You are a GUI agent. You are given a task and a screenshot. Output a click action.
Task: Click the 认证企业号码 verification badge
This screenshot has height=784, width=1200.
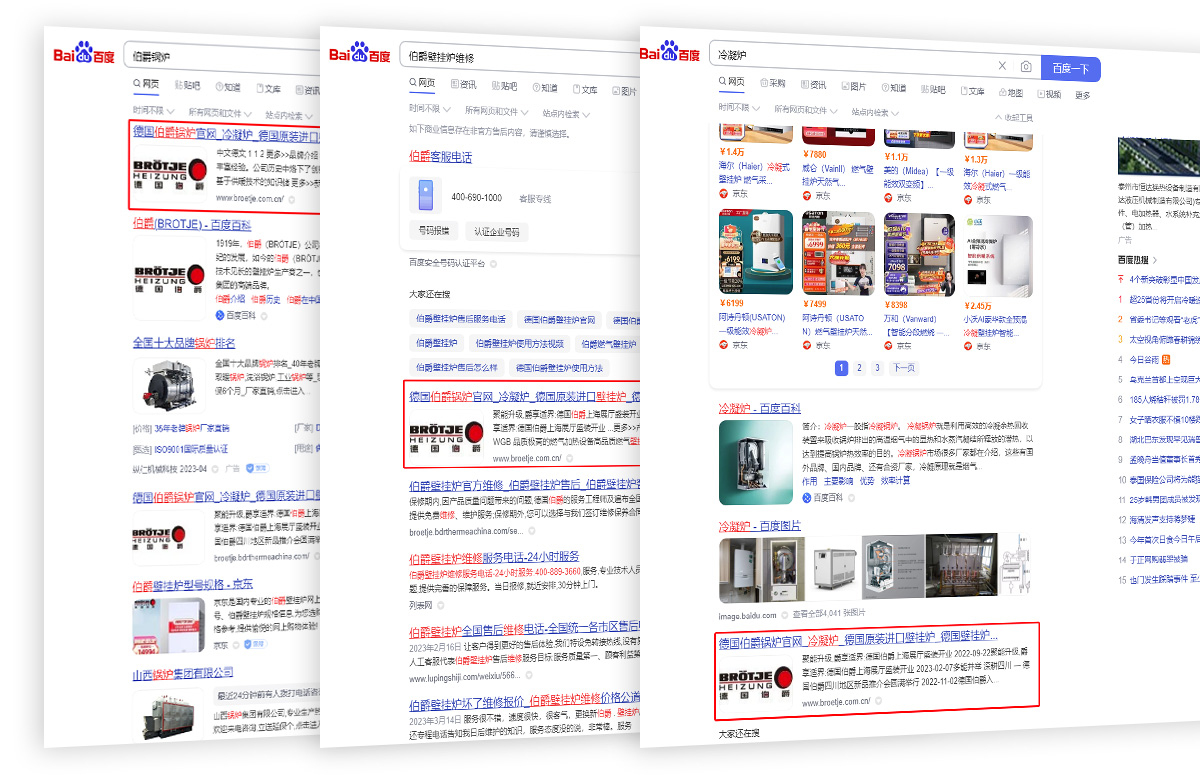(496, 232)
